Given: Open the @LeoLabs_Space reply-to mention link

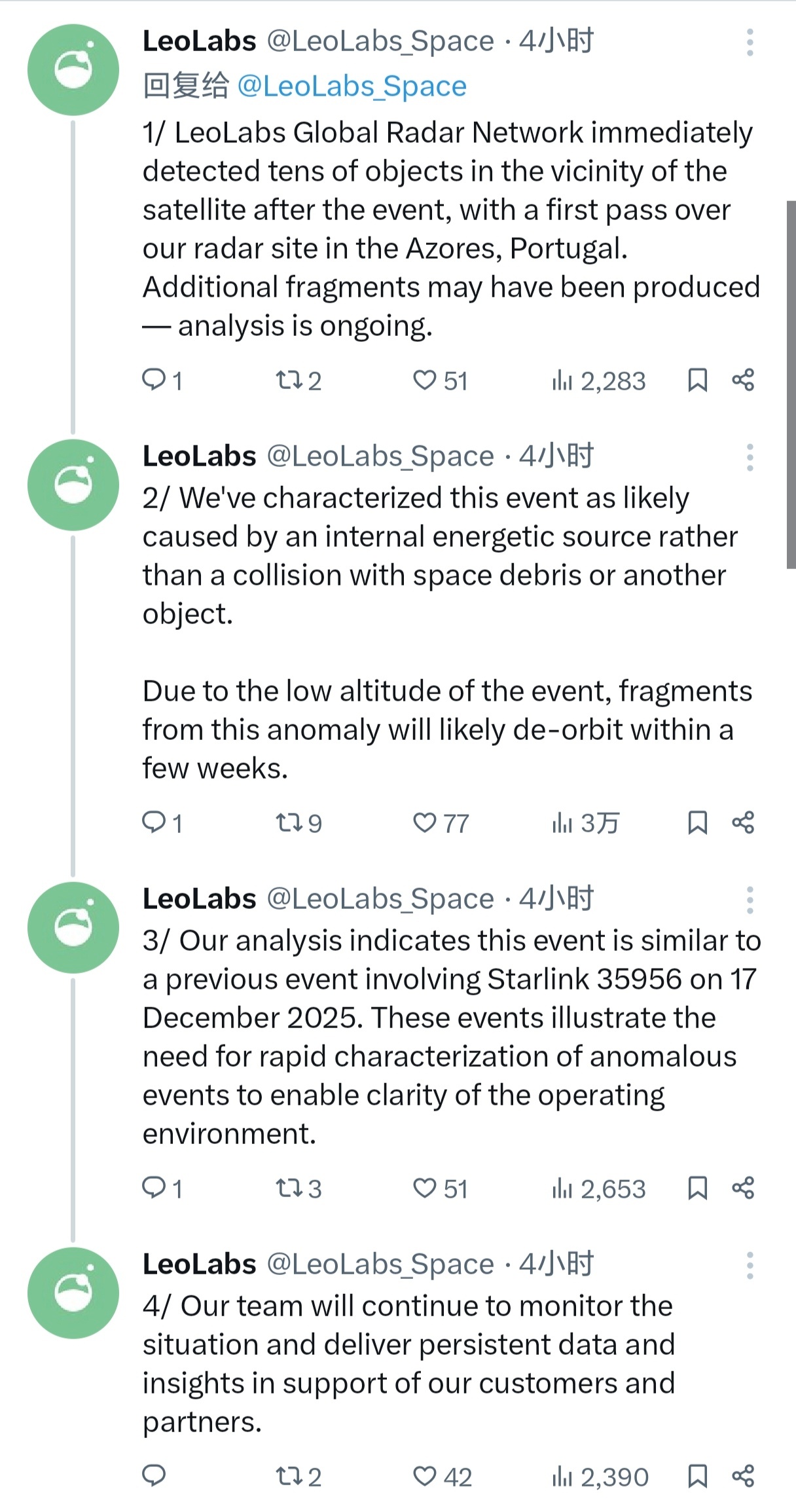Looking at the screenshot, I should 352,86.
